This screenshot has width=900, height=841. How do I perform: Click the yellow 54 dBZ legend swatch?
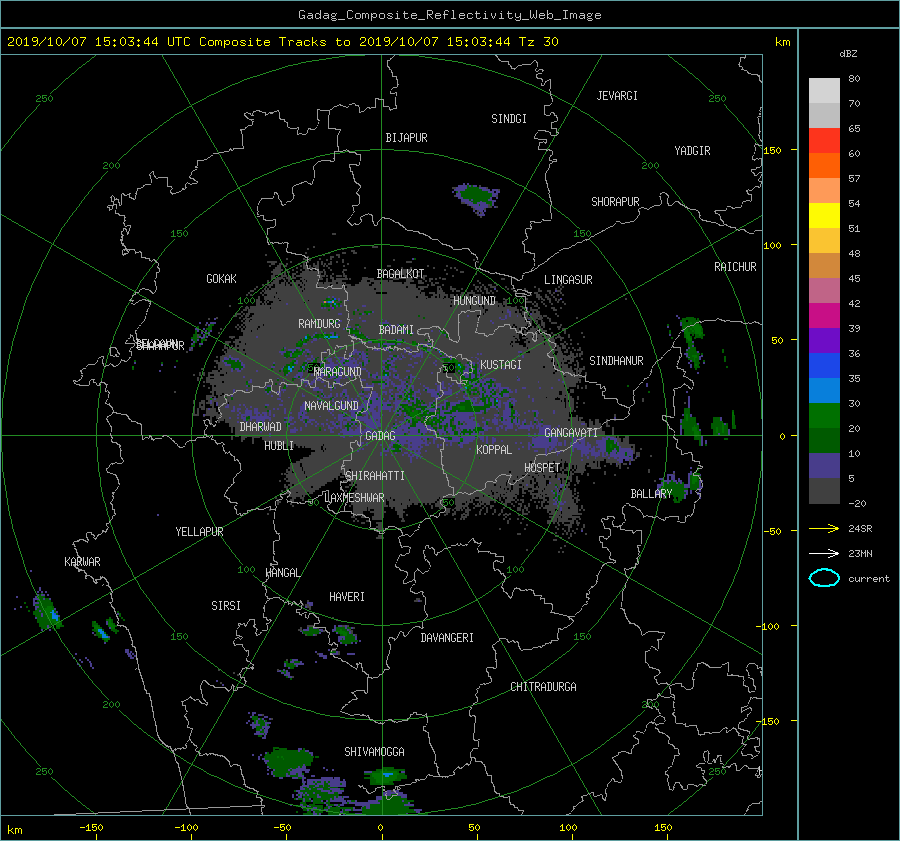click(x=824, y=215)
